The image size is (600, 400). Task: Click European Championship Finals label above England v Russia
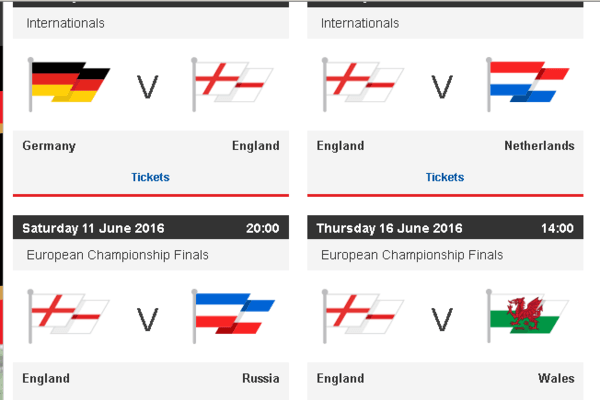pyautogui.click(x=117, y=255)
